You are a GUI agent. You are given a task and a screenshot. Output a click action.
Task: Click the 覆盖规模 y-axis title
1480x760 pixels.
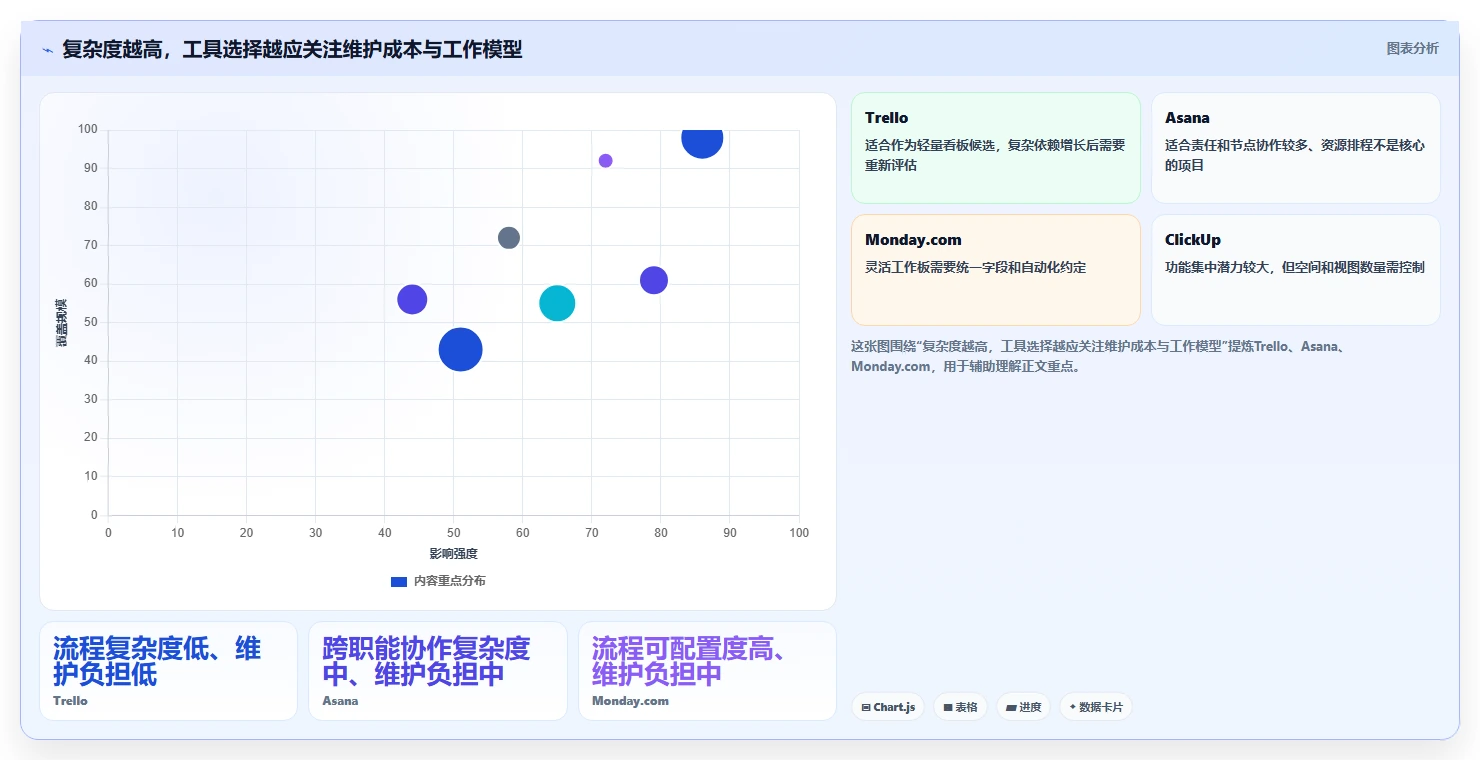click(61, 323)
